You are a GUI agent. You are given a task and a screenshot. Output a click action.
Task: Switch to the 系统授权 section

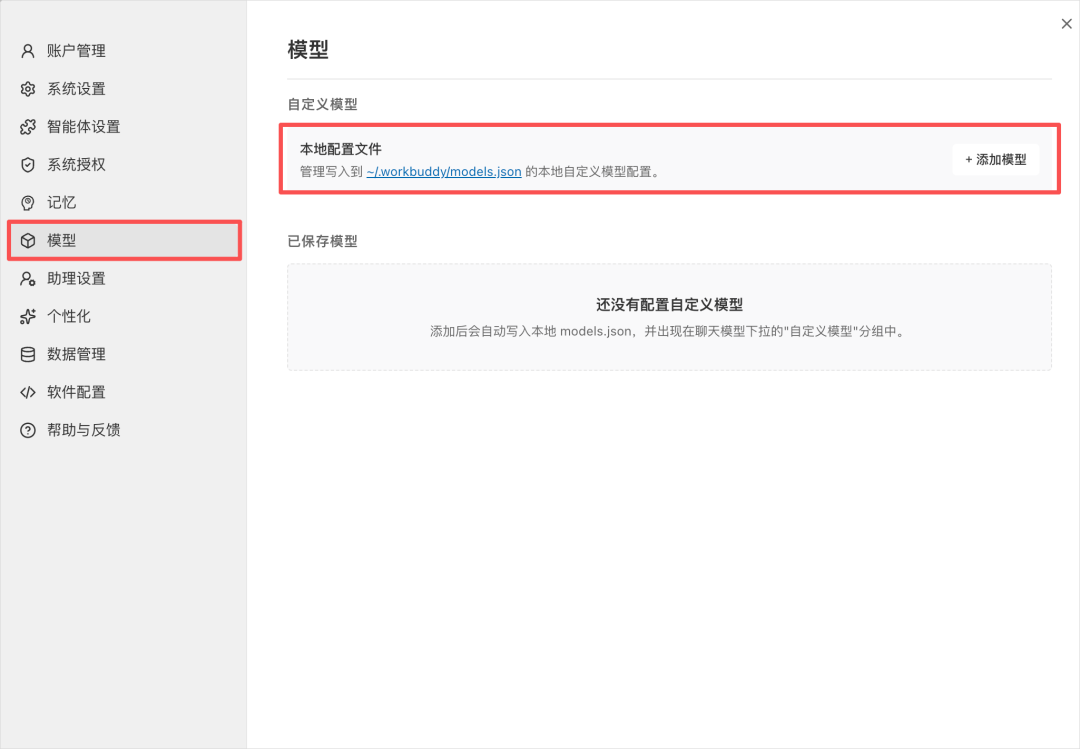[124, 165]
